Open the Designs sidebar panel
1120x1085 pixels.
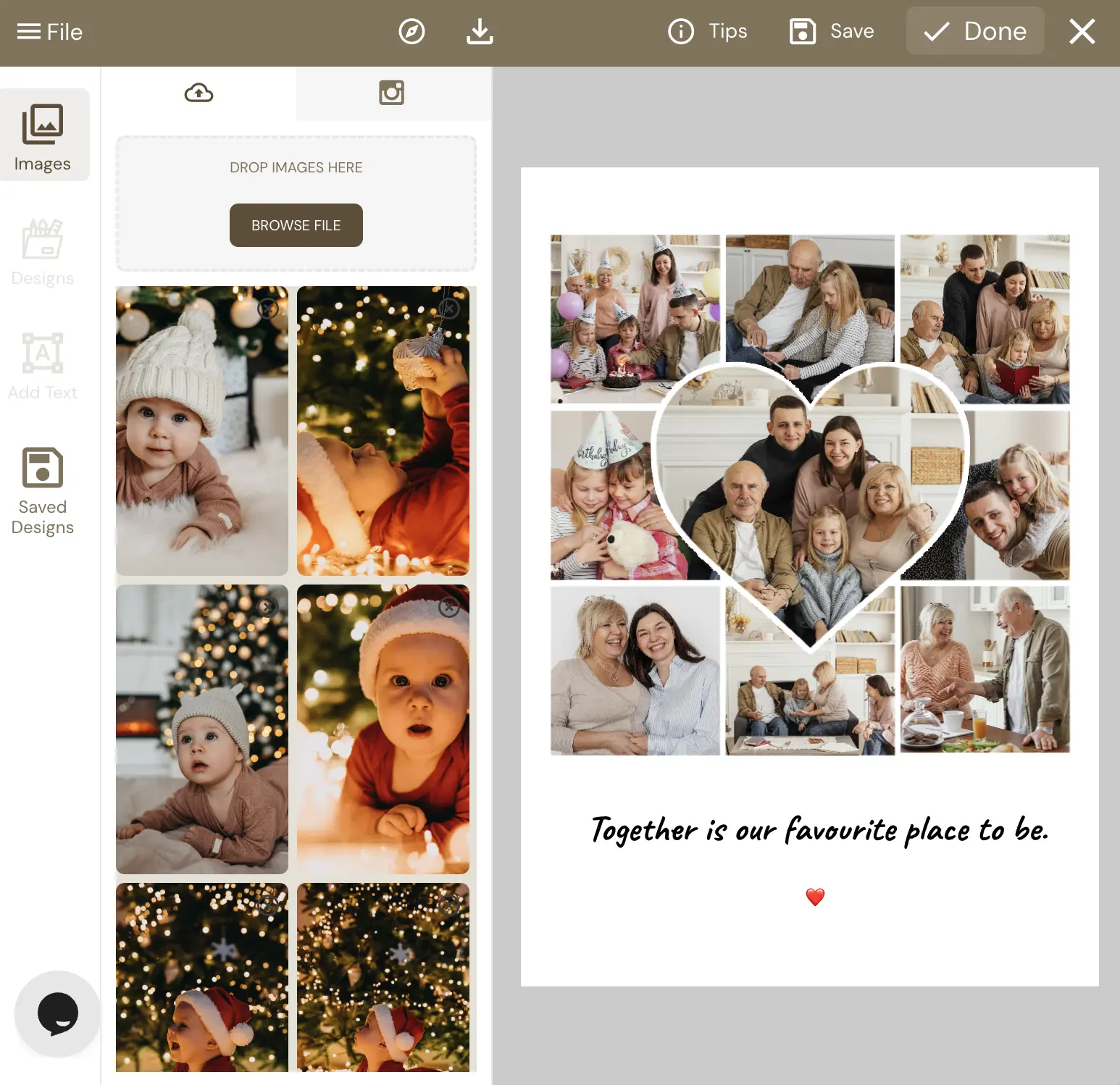pyautogui.click(x=43, y=252)
